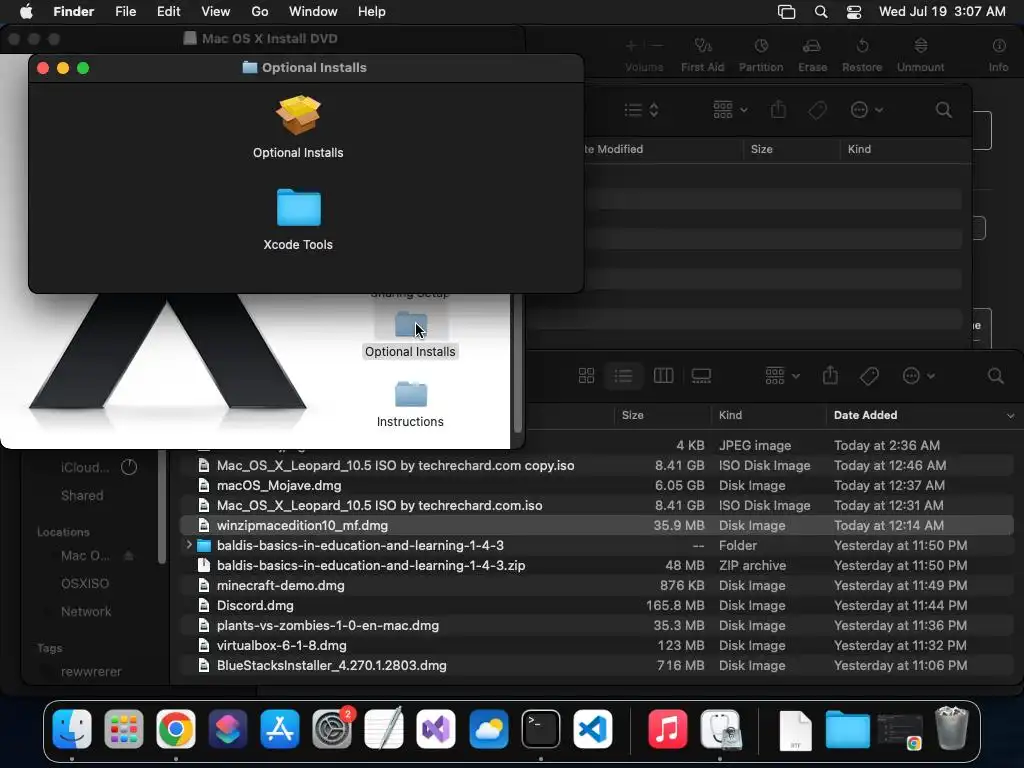Switch to list view in lower Finder window
This screenshot has width=1024, height=768.
coord(623,376)
